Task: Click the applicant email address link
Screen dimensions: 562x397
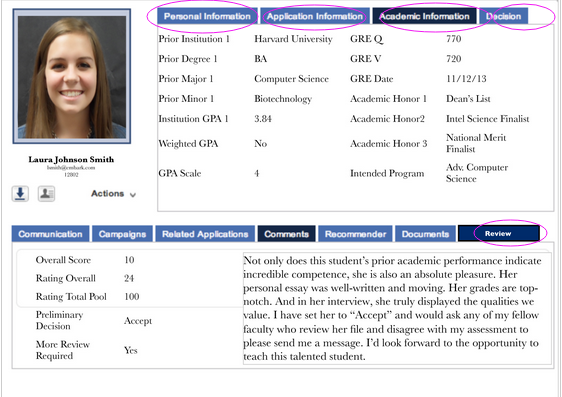Action: click(x=71, y=167)
